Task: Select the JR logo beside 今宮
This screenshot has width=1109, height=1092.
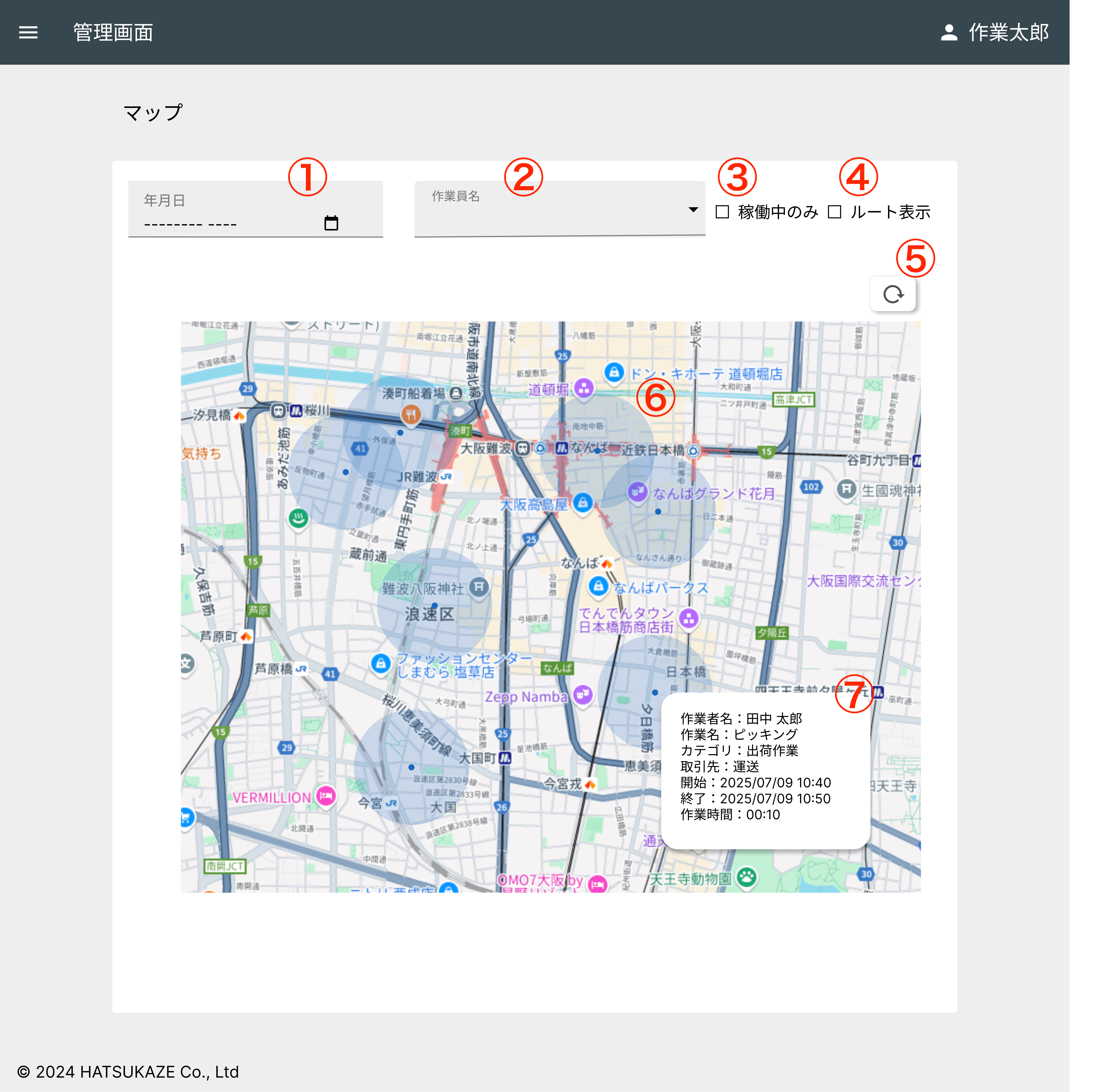Action: tap(391, 804)
